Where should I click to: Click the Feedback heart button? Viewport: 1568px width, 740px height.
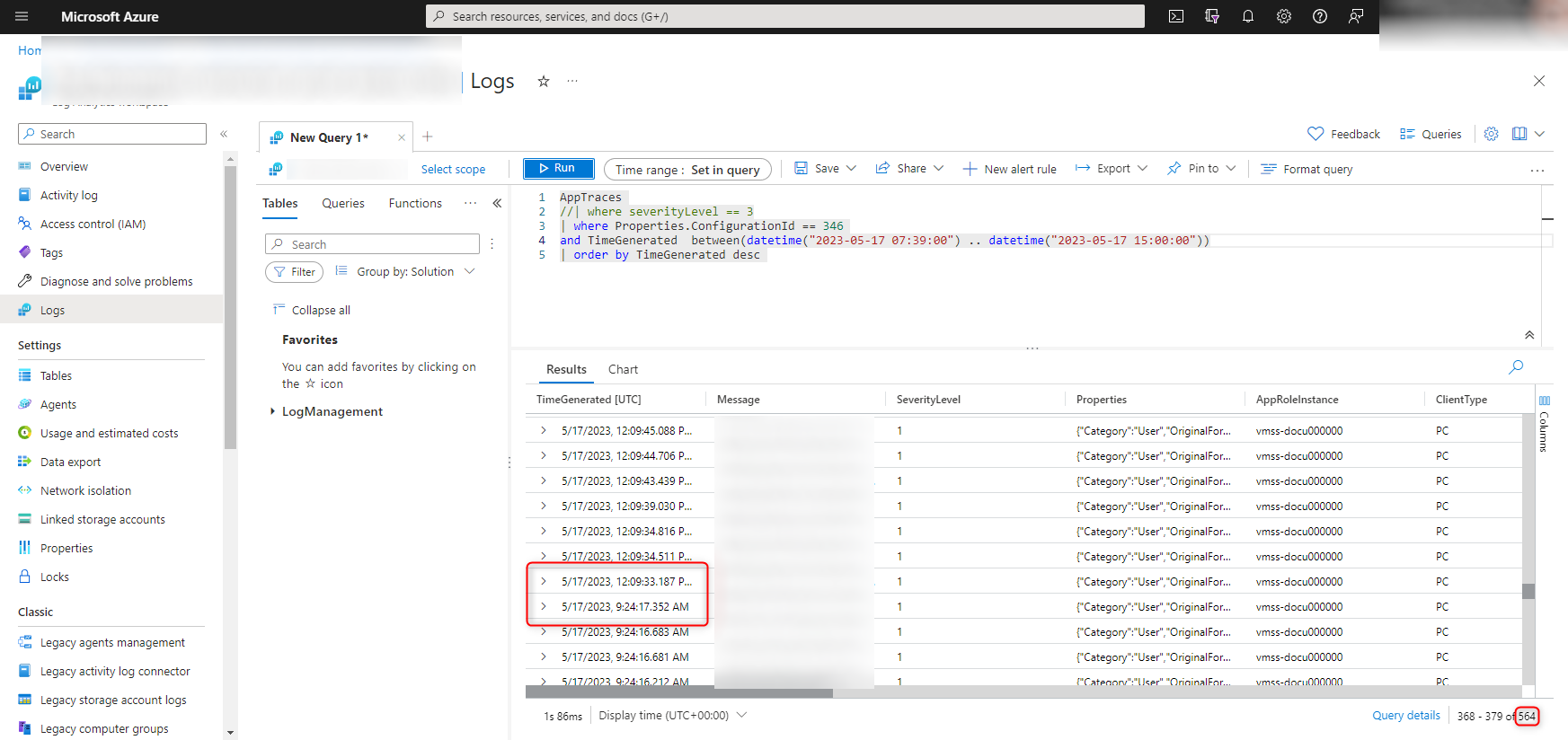pos(1343,134)
